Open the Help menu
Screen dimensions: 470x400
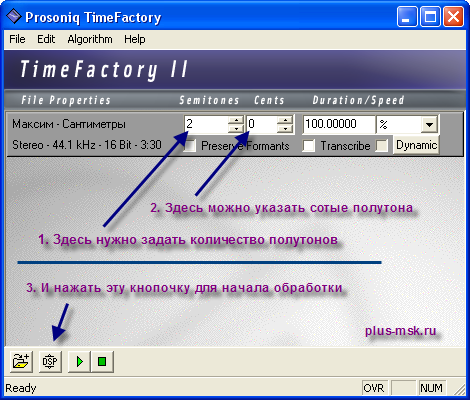click(135, 39)
